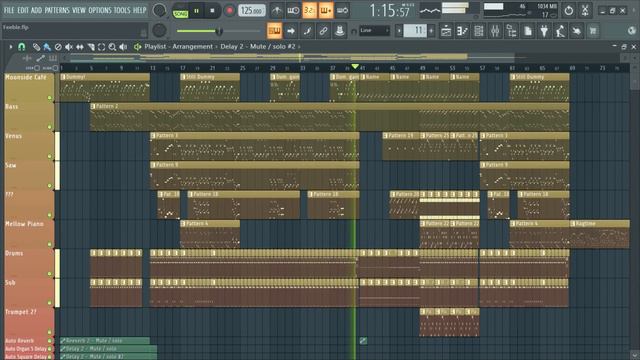Open the EDIT menu
Screen dimensions: 640x360
[23, 10]
